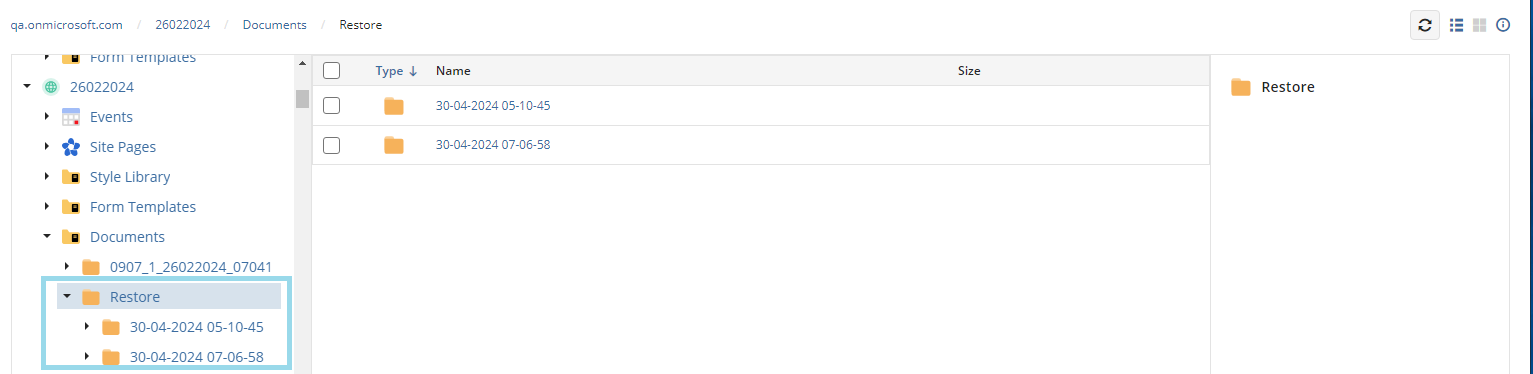Click the 26022024 site globe icon
The height and width of the screenshot is (374, 1533).
51,87
